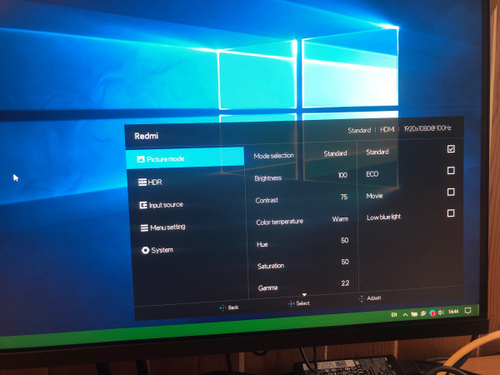Enable the ECO mode checkbox
Image resolution: width=500 pixels, height=375 pixels.
[451, 171]
